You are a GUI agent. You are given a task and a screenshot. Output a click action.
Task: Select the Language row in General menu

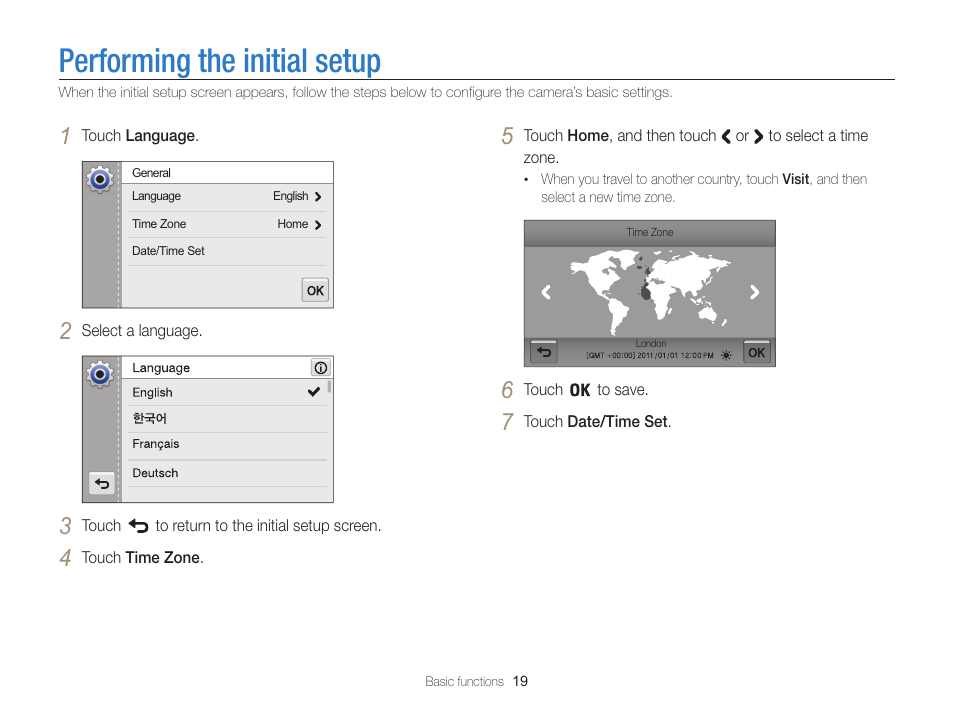point(227,197)
